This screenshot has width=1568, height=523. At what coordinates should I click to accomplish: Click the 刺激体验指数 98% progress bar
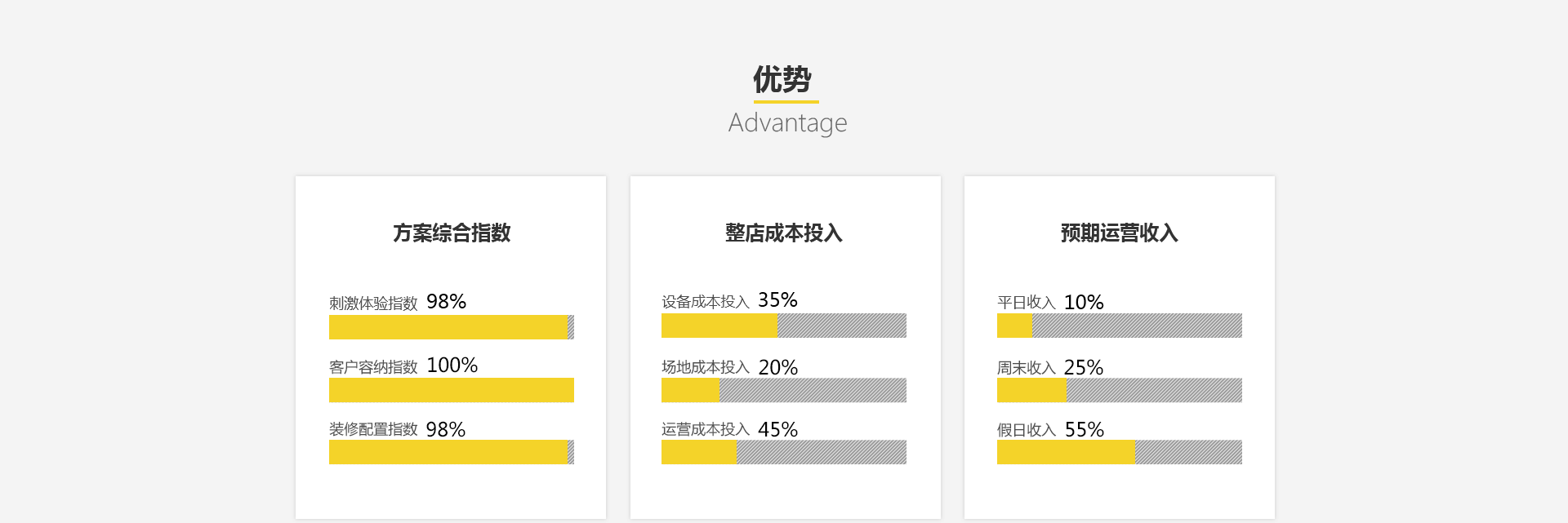click(x=452, y=327)
